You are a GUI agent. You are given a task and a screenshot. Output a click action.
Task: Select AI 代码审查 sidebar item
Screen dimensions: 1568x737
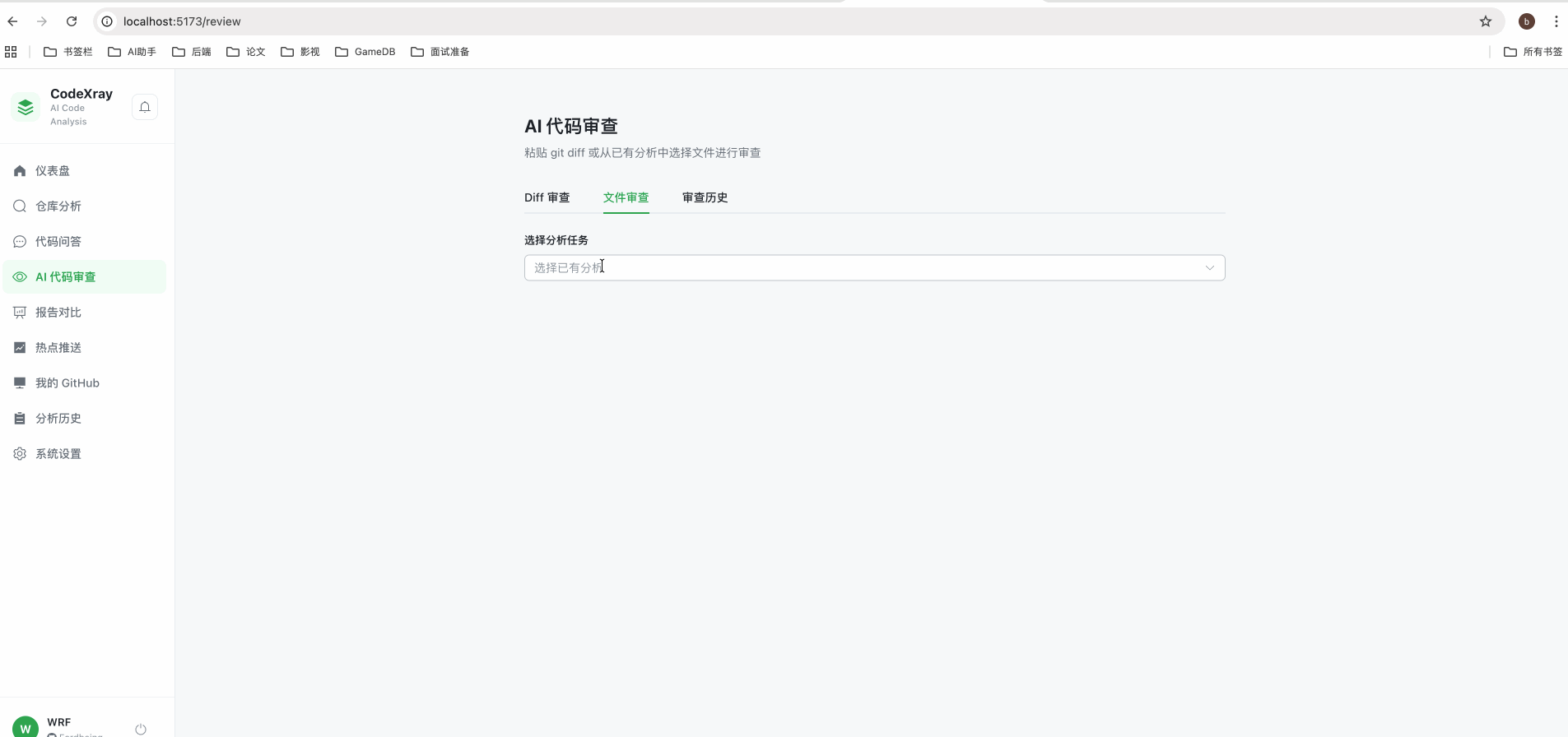(x=85, y=277)
